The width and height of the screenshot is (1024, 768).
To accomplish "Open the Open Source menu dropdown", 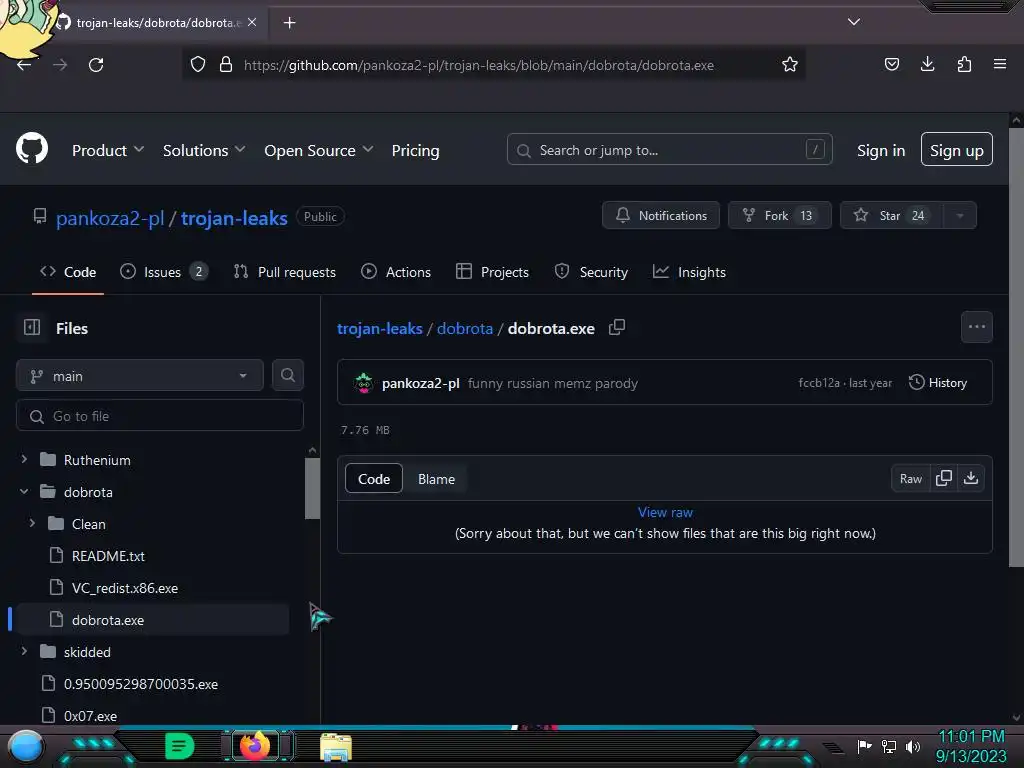I will pos(319,150).
